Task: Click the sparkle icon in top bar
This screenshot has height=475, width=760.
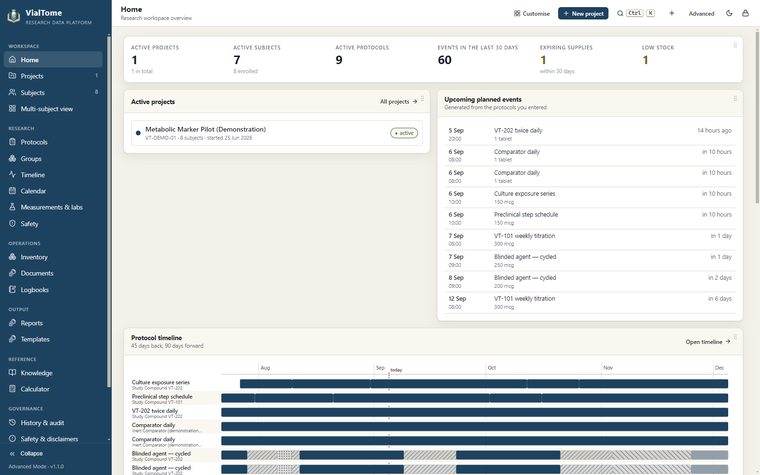Action: tap(672, 14)
